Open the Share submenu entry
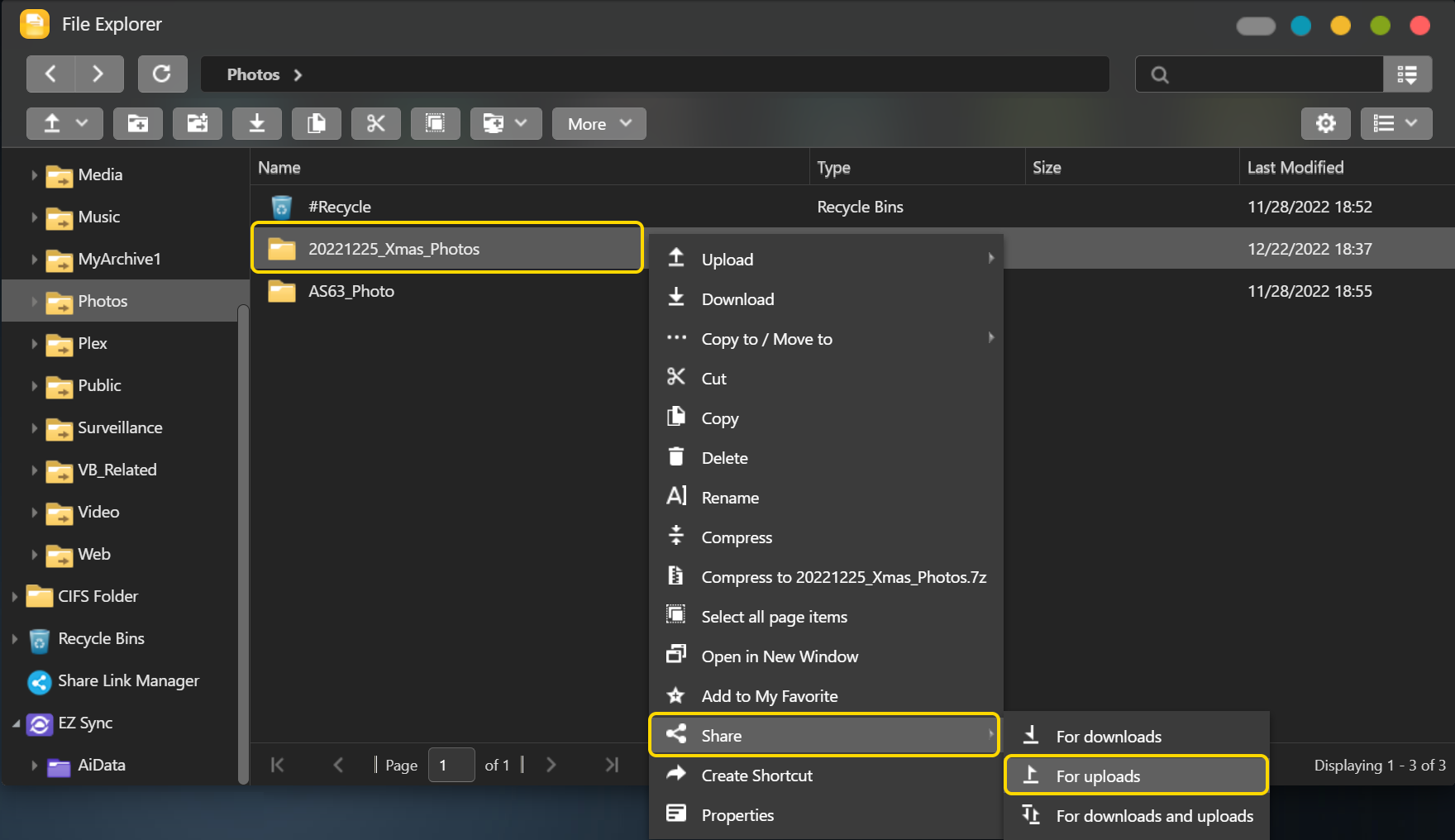Viewport: 1455px width, 840px height. pyautogui.click(x=824, y=735)
